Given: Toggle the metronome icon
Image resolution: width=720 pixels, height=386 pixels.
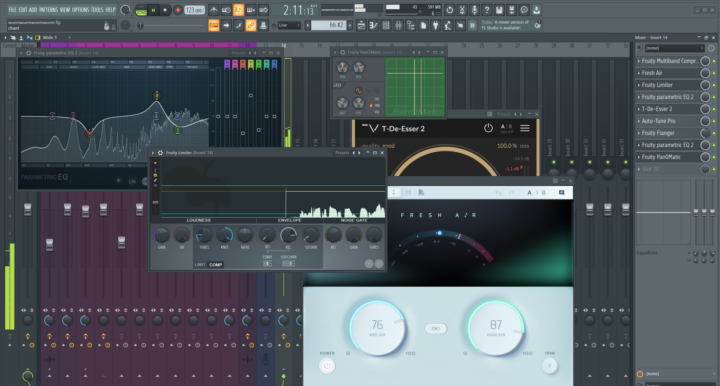Looking at the screenshot, I should 214,10.
